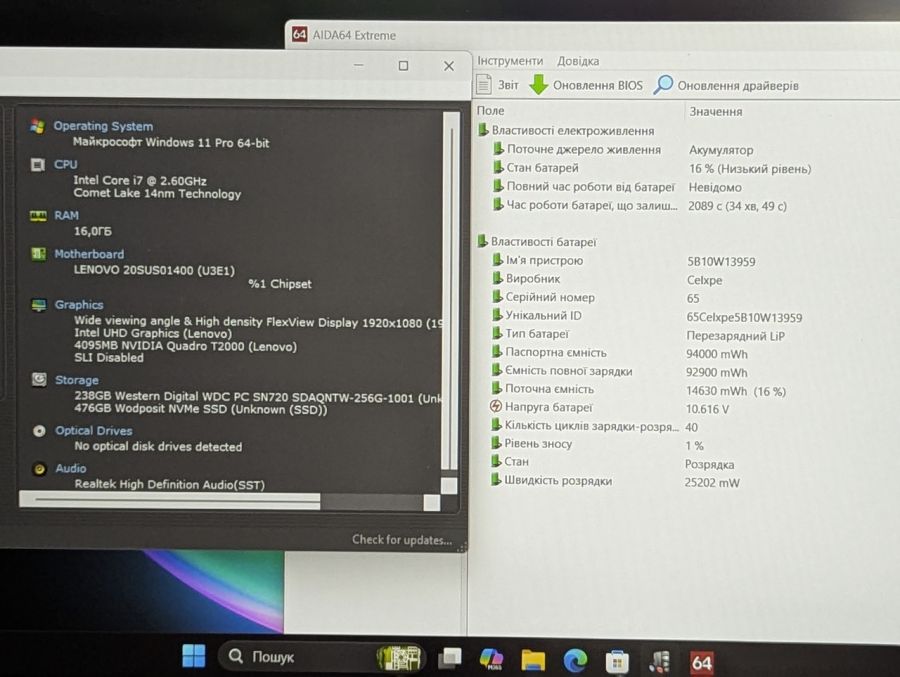Select the Ім'я пристрою row

coord(623,261)
